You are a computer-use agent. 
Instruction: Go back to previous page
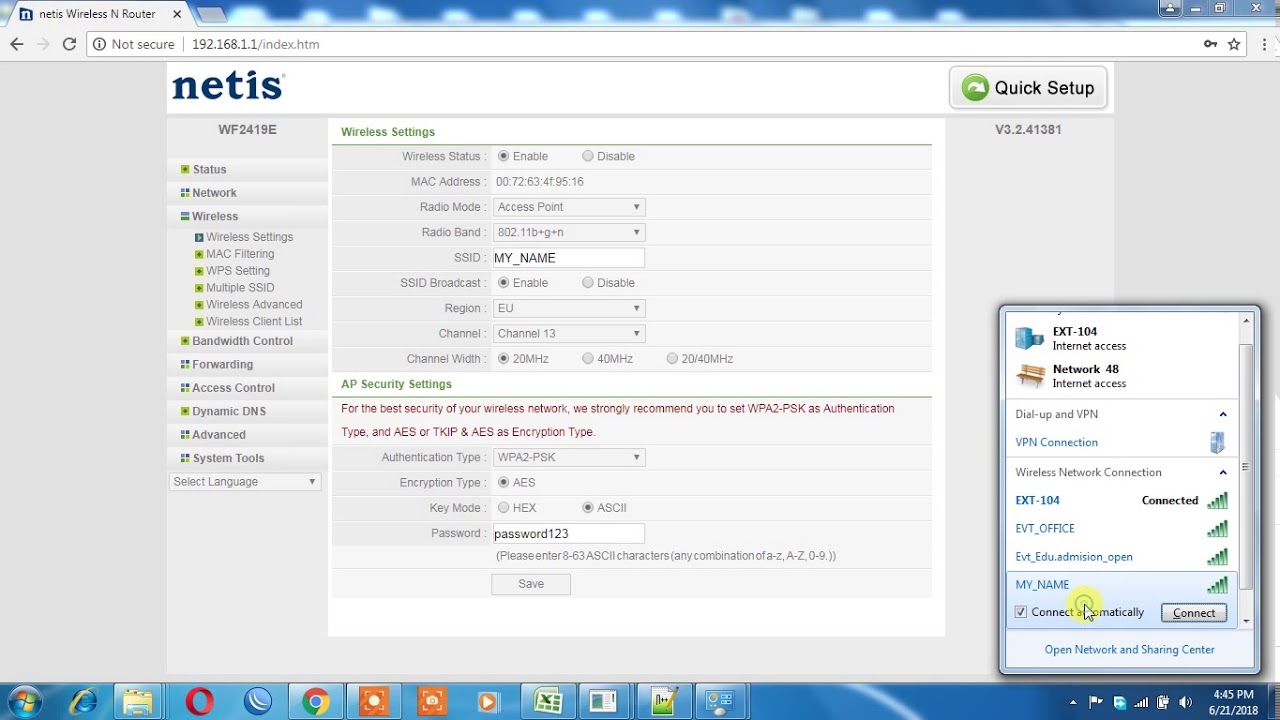(16, 44)
